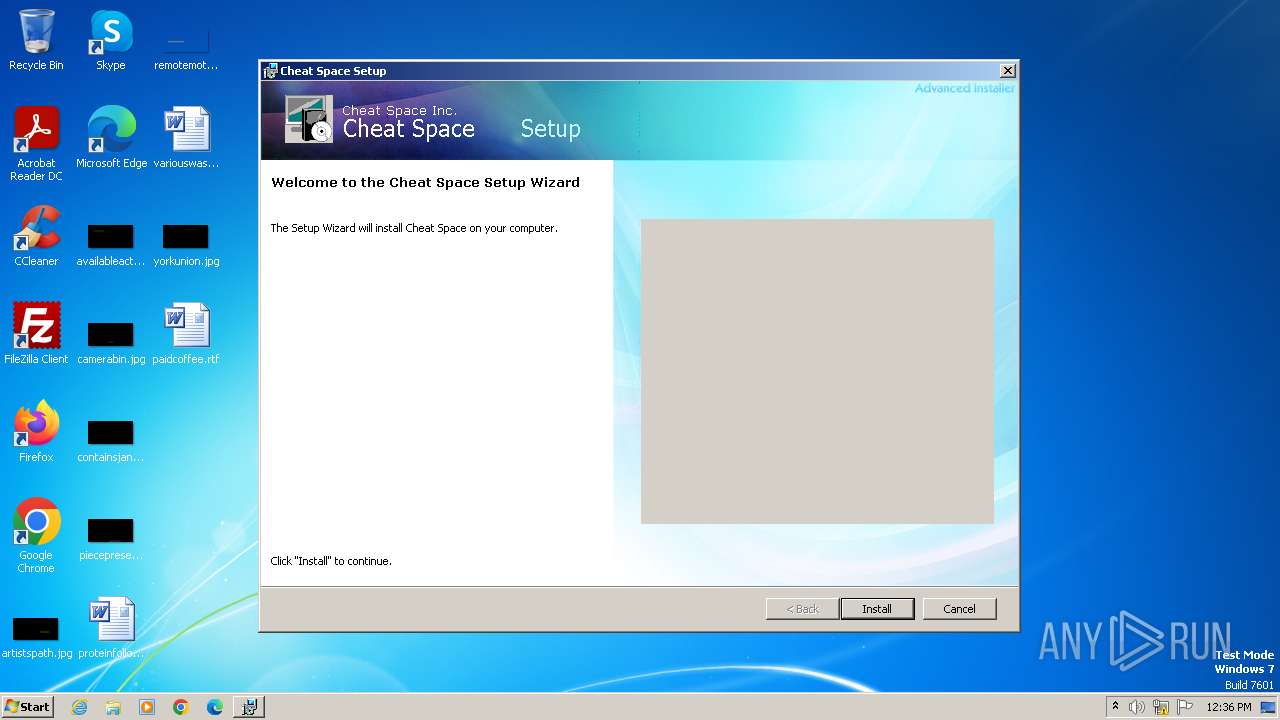Click the 12:36 PM clock
The width and height of the screenshot is (1280, 720).
1229,707
